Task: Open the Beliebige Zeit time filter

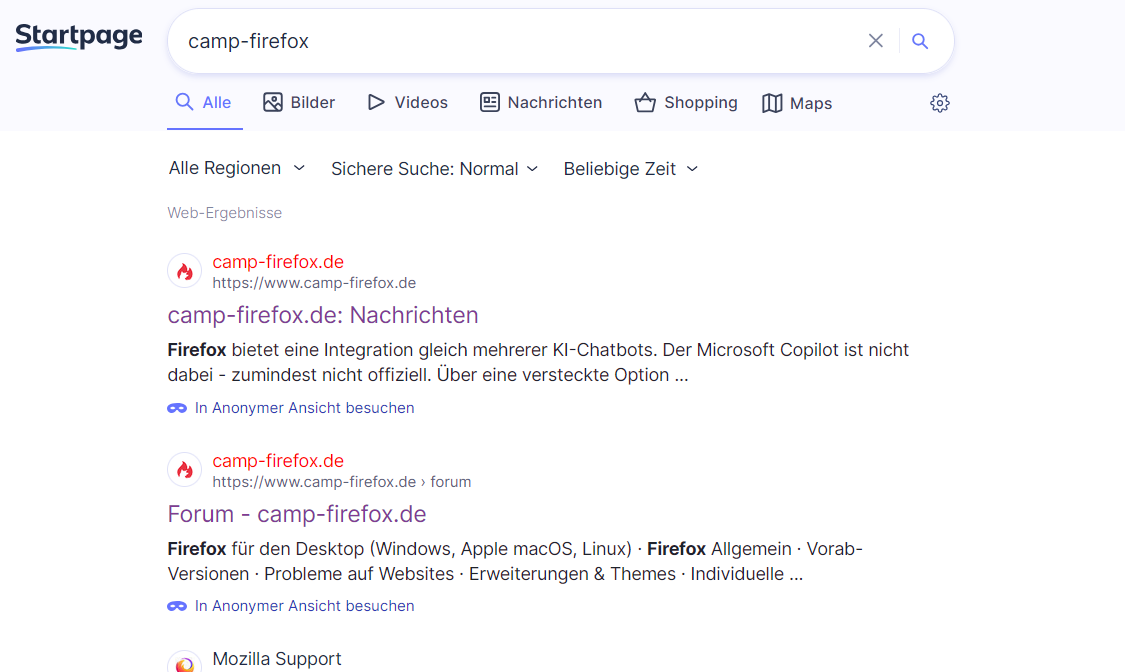Action: click(630, 169)
